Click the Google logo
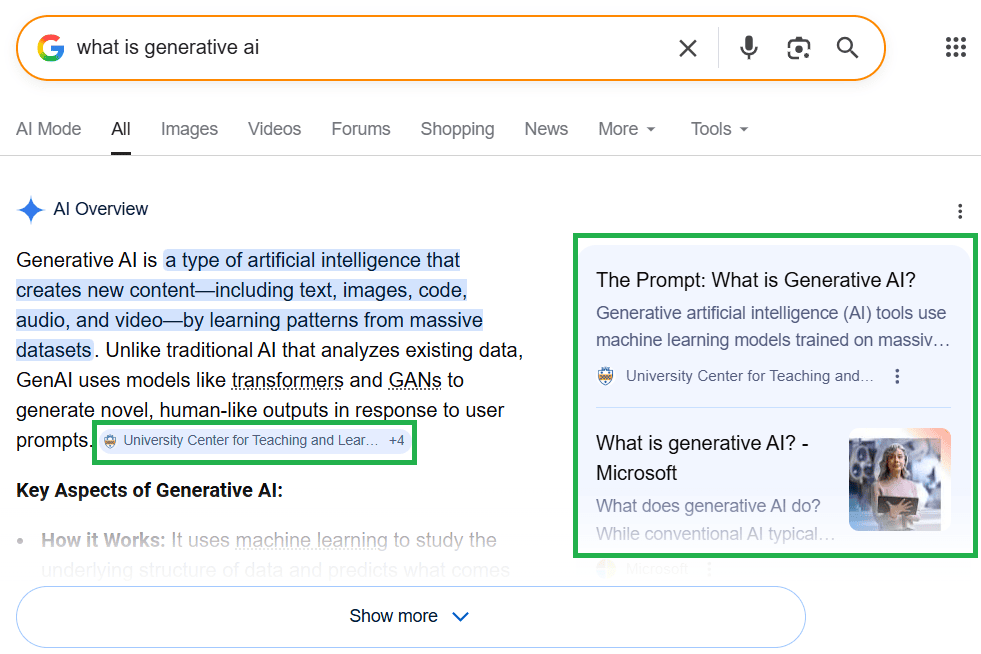981x654 pixels. click(x=50, y=47)
